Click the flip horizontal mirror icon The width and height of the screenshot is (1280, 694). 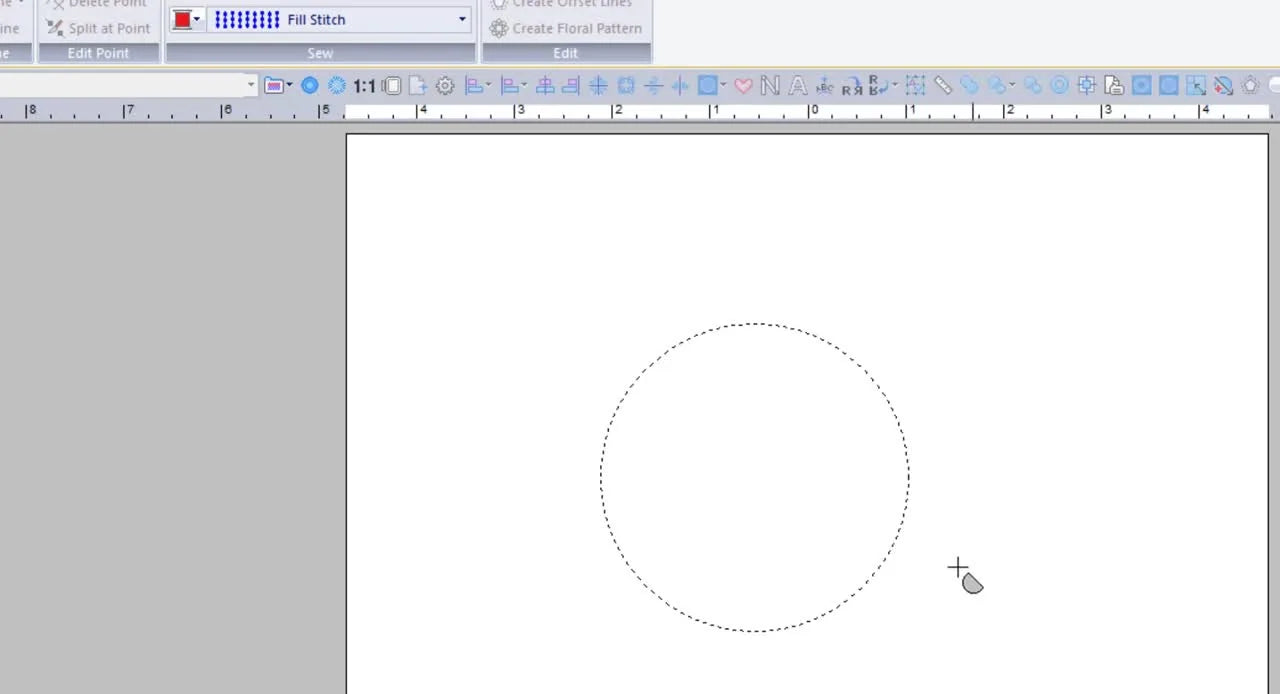(680, 86)
